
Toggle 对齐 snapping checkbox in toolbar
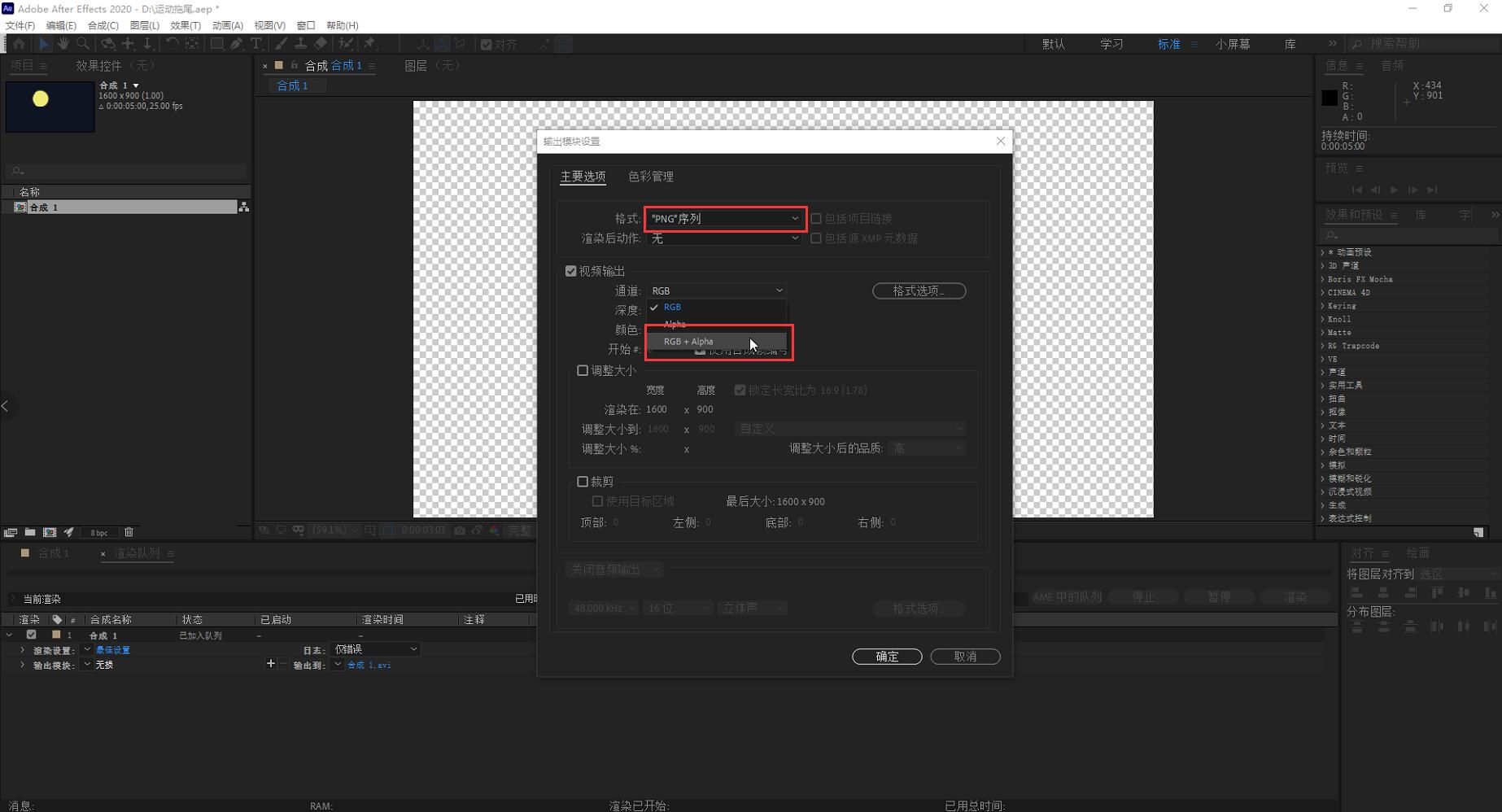point(487,45)
